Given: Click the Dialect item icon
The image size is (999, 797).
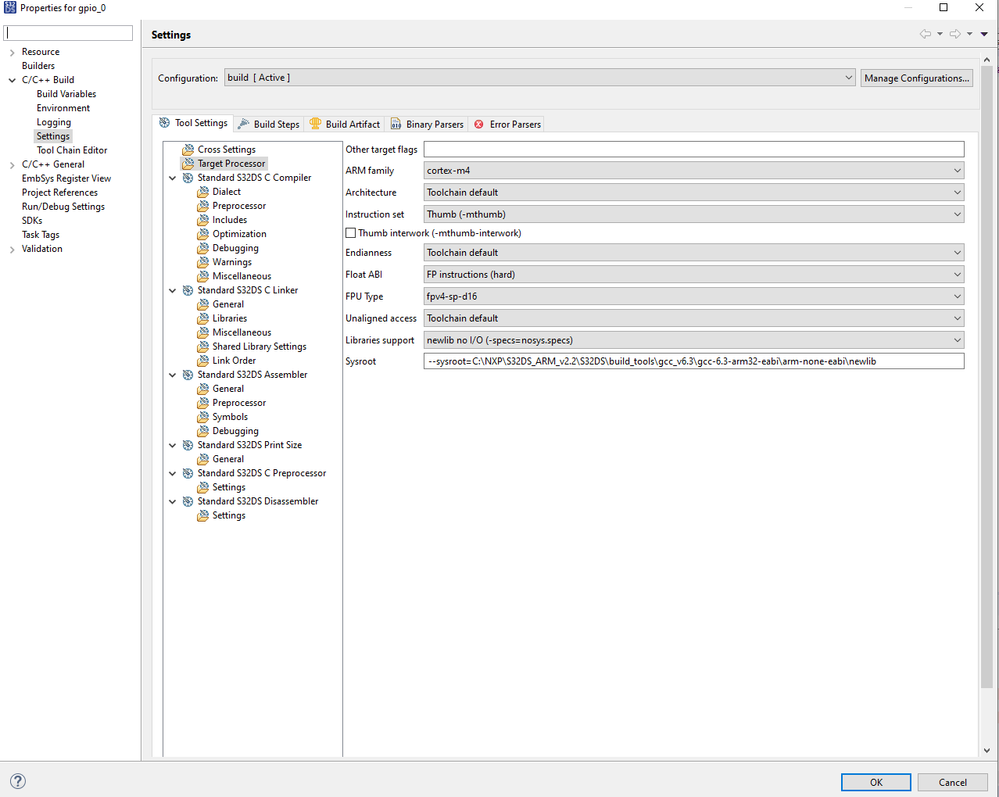Looking at the screenshot, I should click(203, 192).
